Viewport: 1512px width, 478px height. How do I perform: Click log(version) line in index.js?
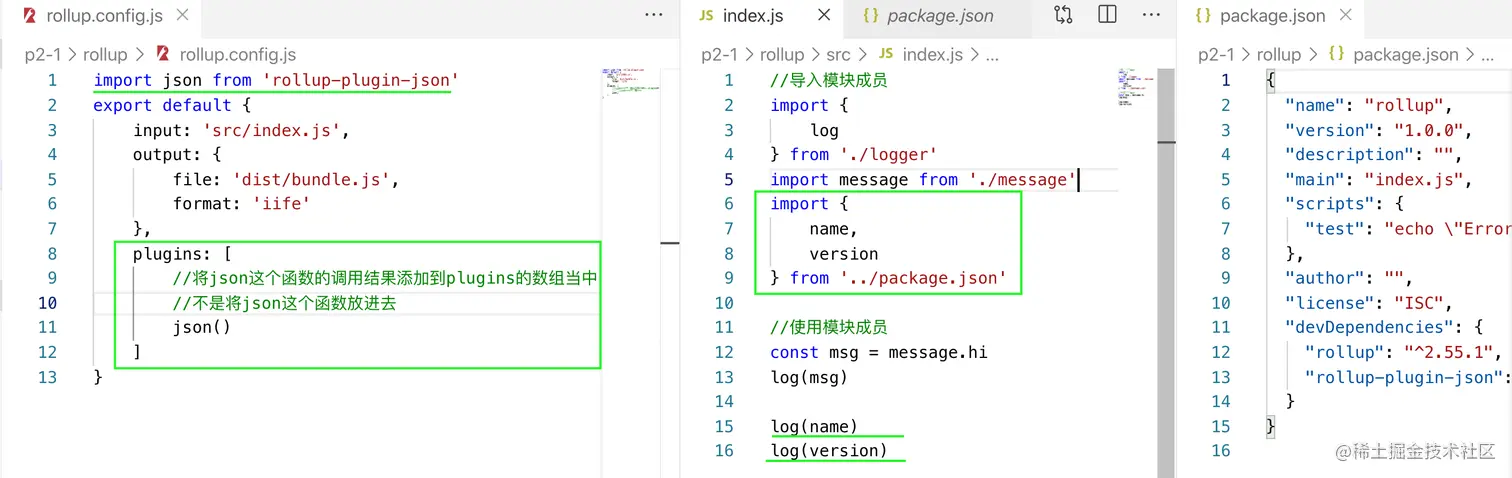(x=829, y=450)
